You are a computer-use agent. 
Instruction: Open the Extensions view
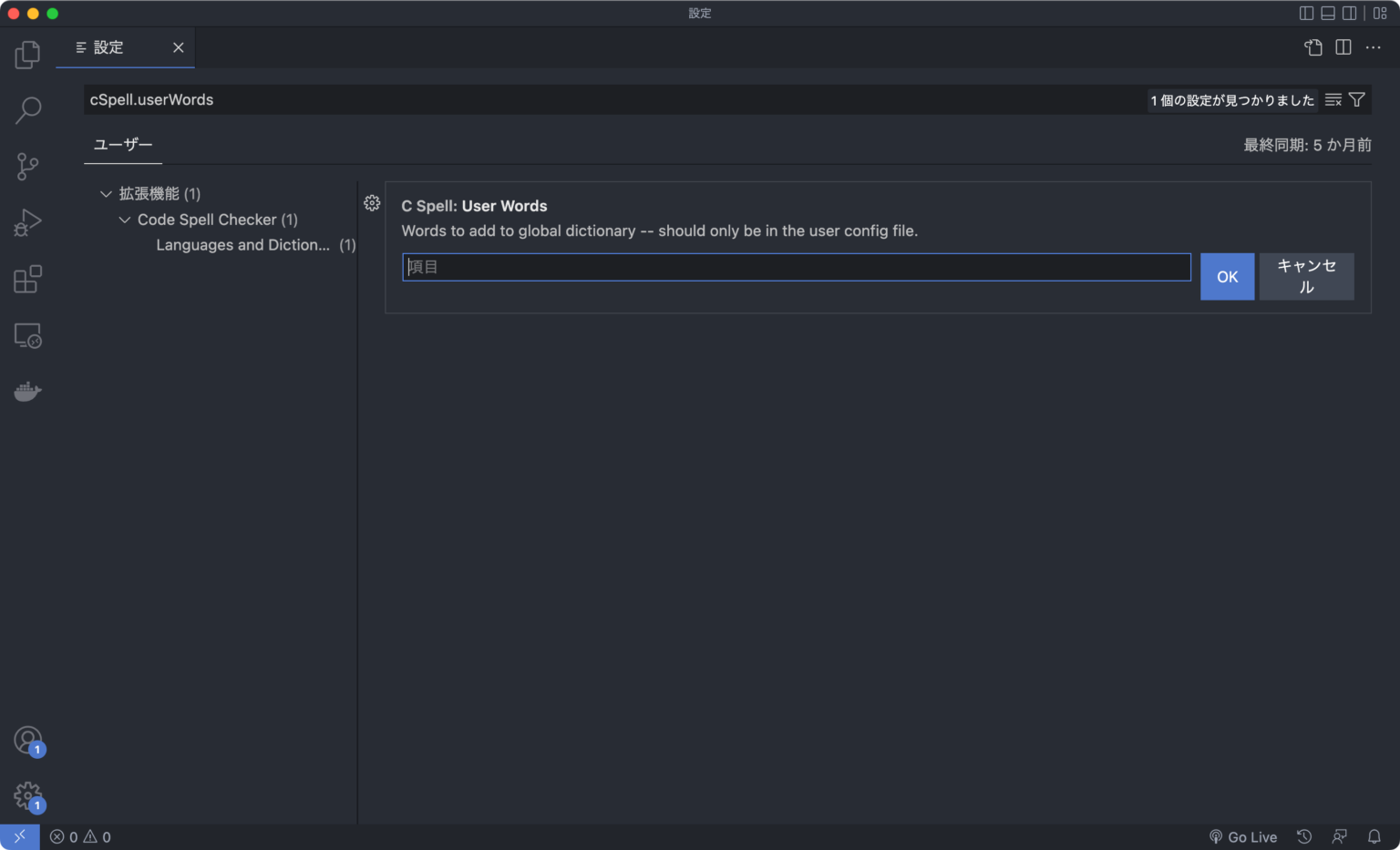click(x=27, y=279)
